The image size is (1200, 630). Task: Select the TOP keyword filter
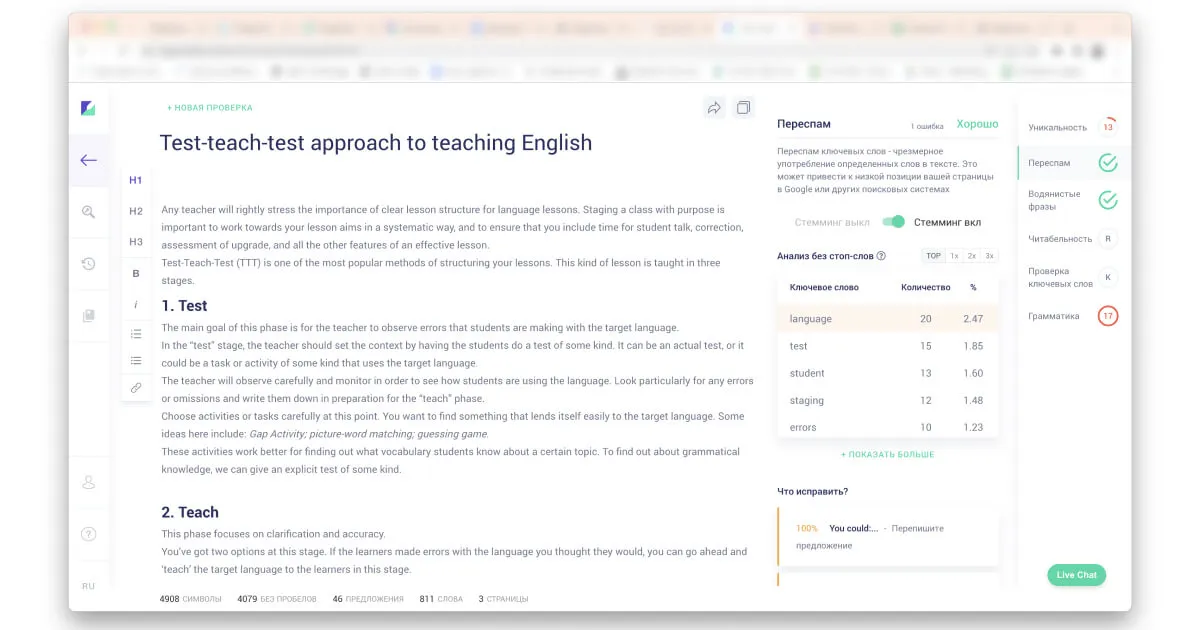[933, 256]
